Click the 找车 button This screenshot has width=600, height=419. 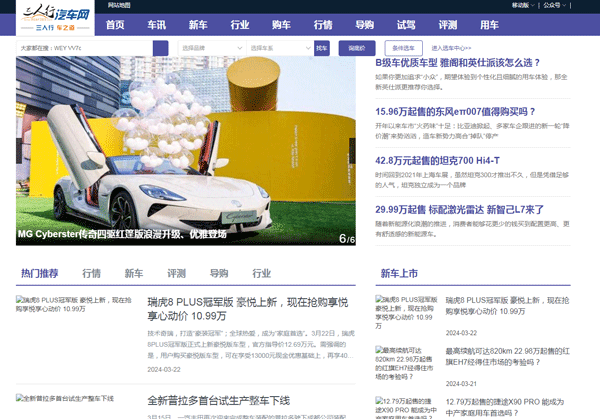tap(322, 48)
